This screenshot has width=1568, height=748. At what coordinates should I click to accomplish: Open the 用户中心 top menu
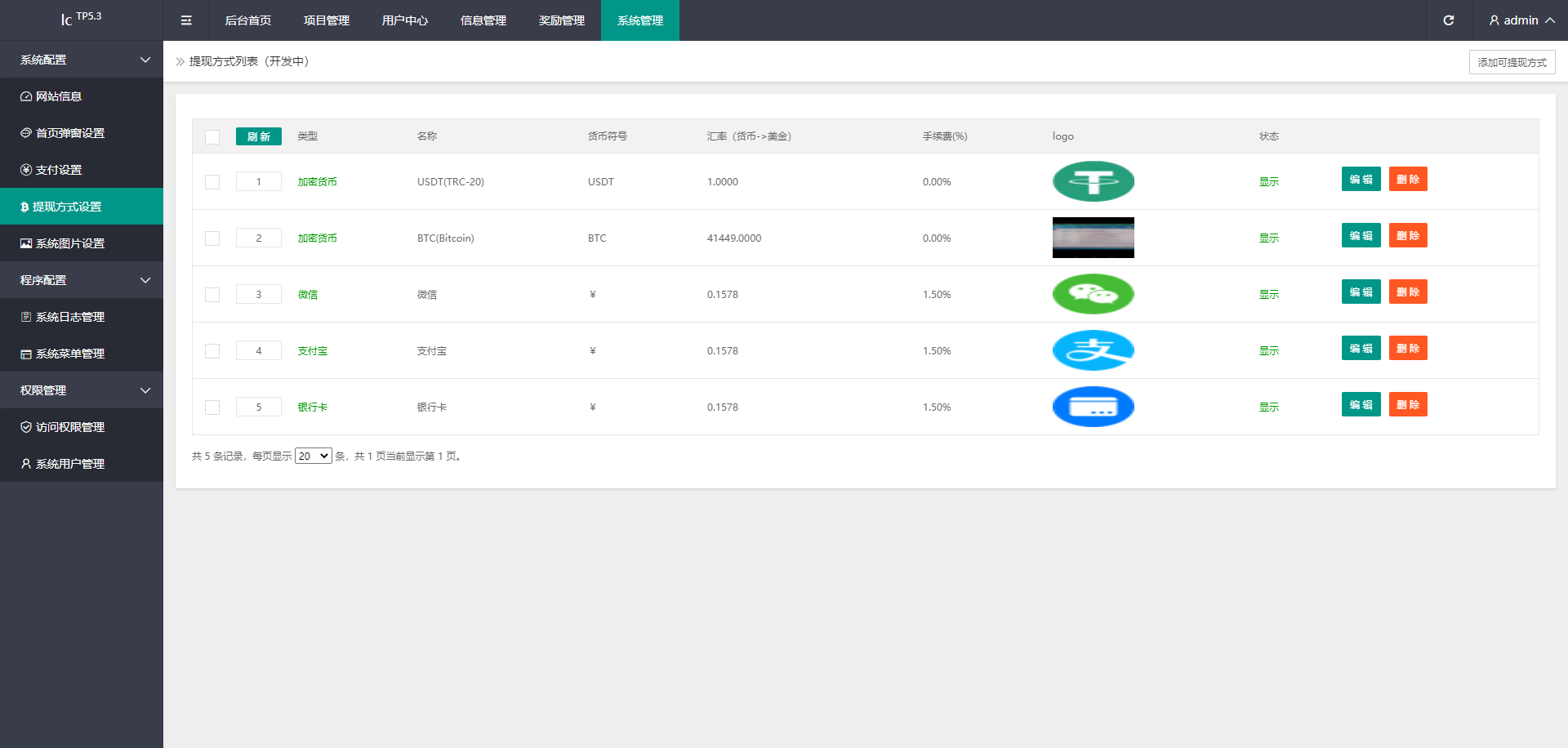point(405,20)
